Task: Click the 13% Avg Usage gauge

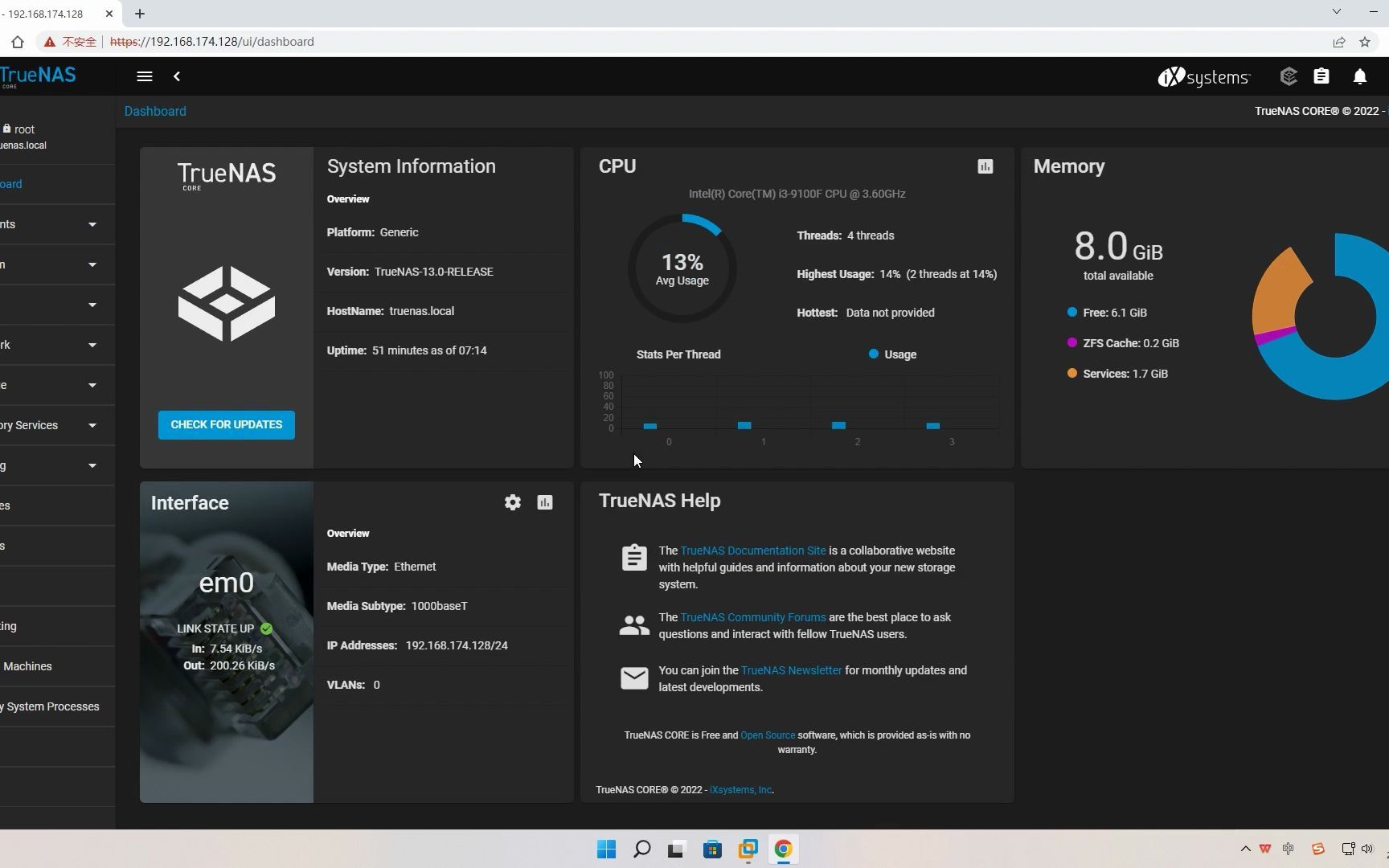Action: coord(682,268)
